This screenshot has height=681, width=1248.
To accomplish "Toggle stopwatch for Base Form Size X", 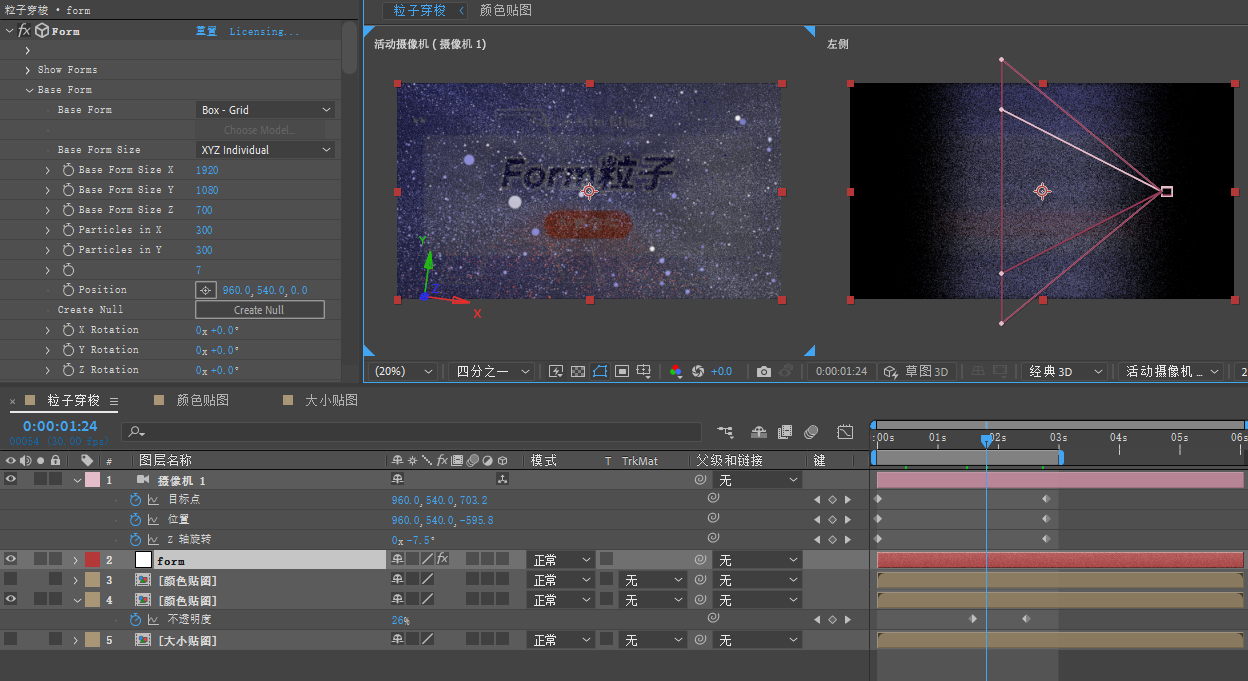I will click(x=68, y=170).
